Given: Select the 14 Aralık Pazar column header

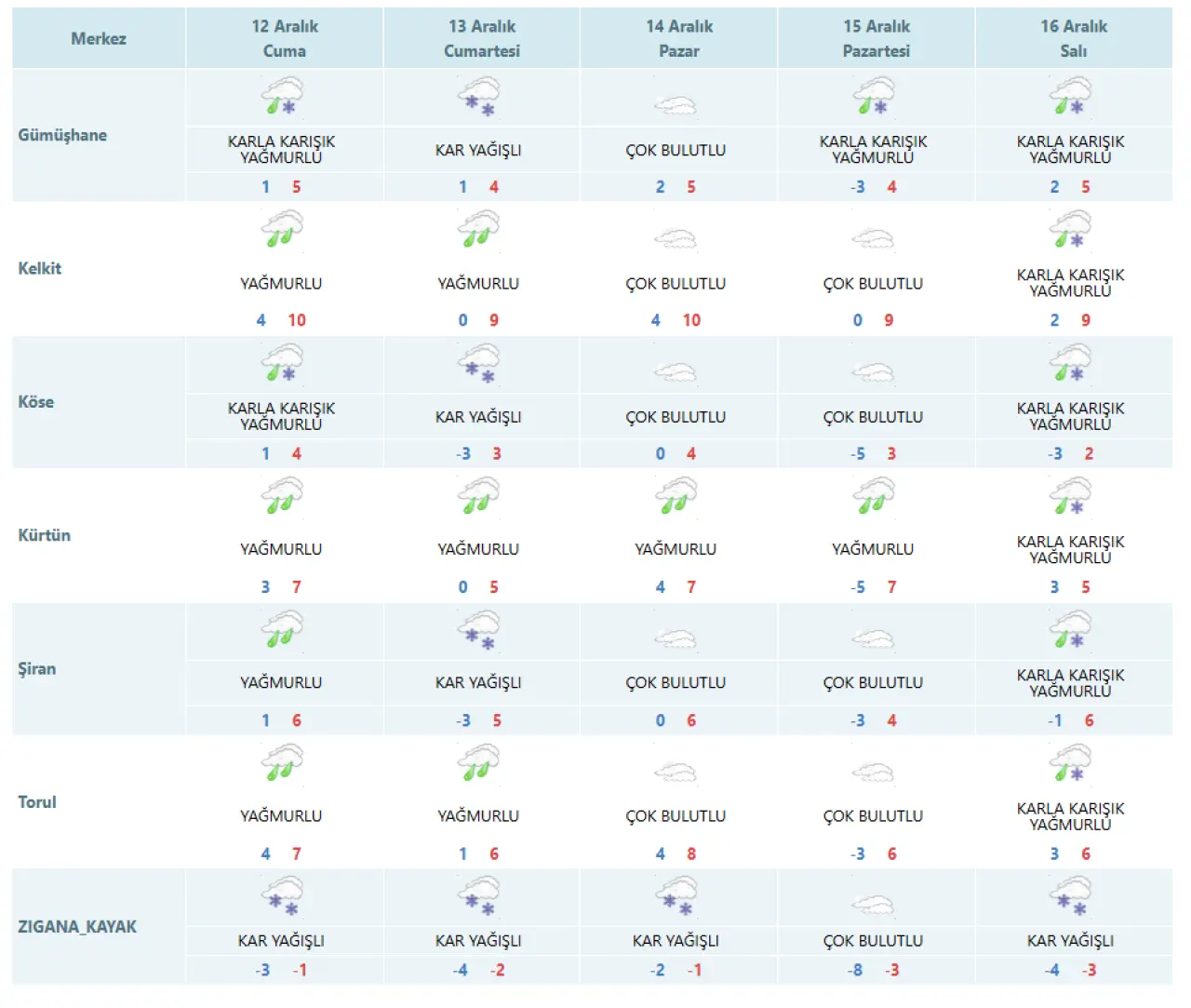Looking at the screenshot, I should pyautogui.click(x=679, y=38).
